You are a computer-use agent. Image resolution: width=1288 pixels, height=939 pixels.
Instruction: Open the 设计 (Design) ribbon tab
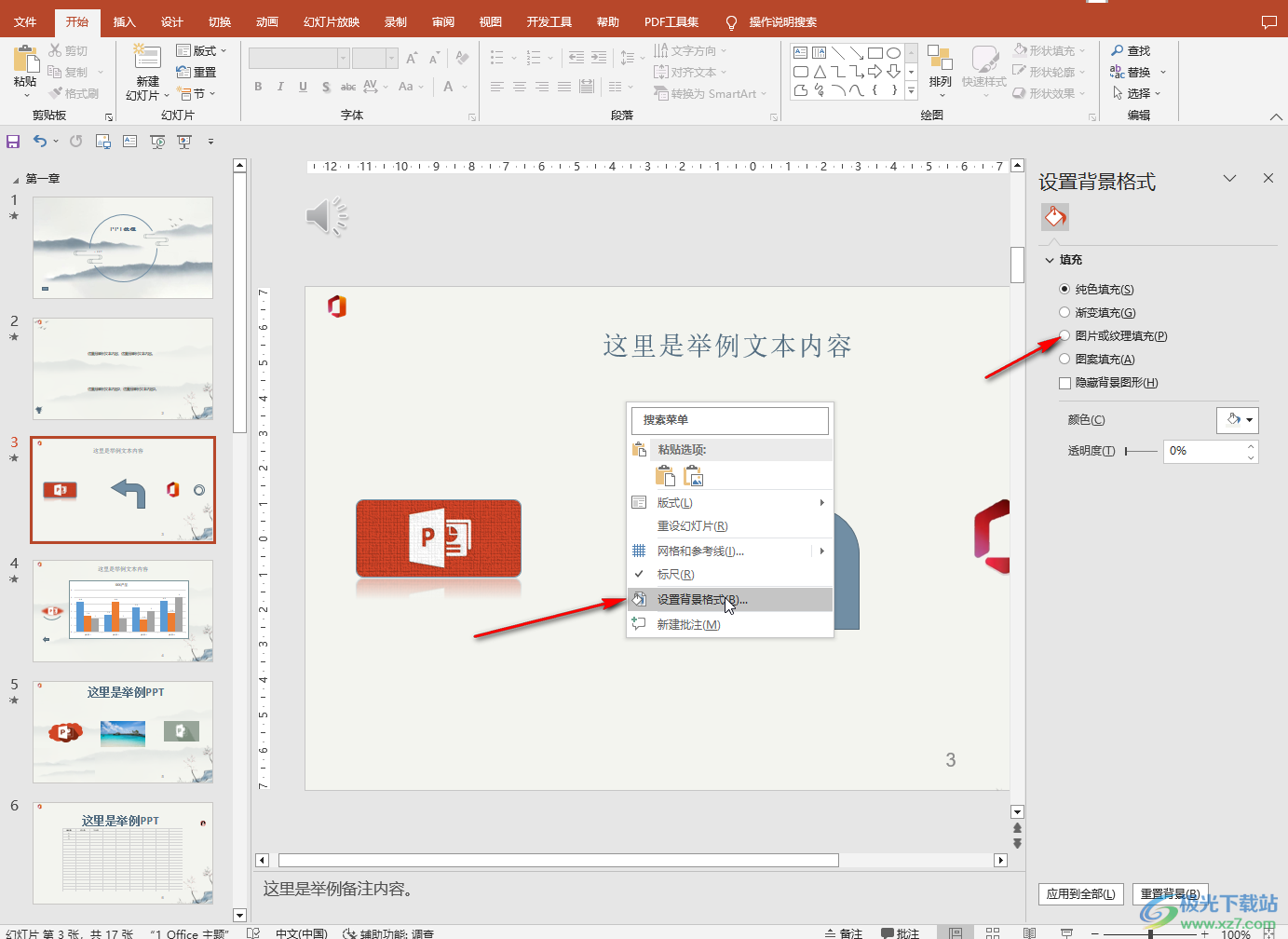[172, 22]
